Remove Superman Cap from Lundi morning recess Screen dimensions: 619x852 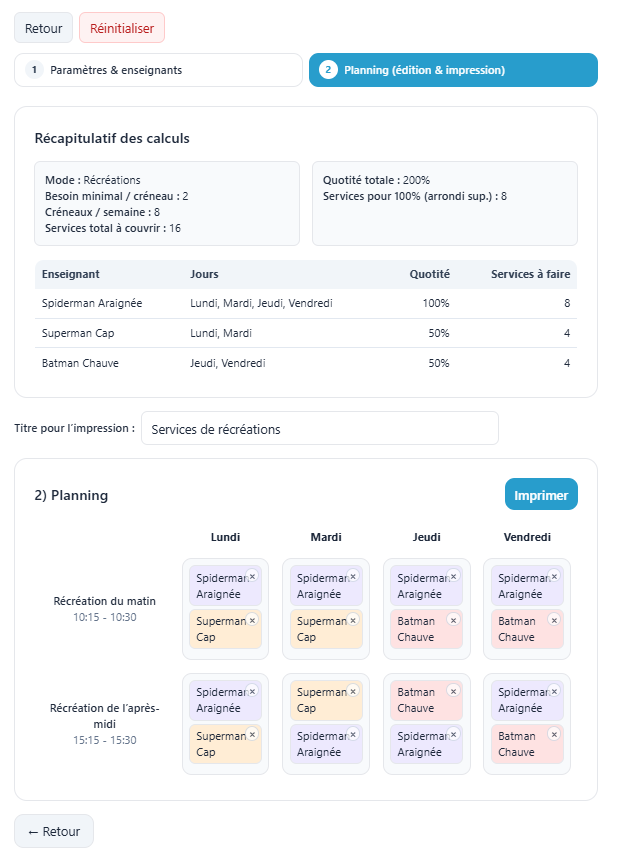click(252, 620)
